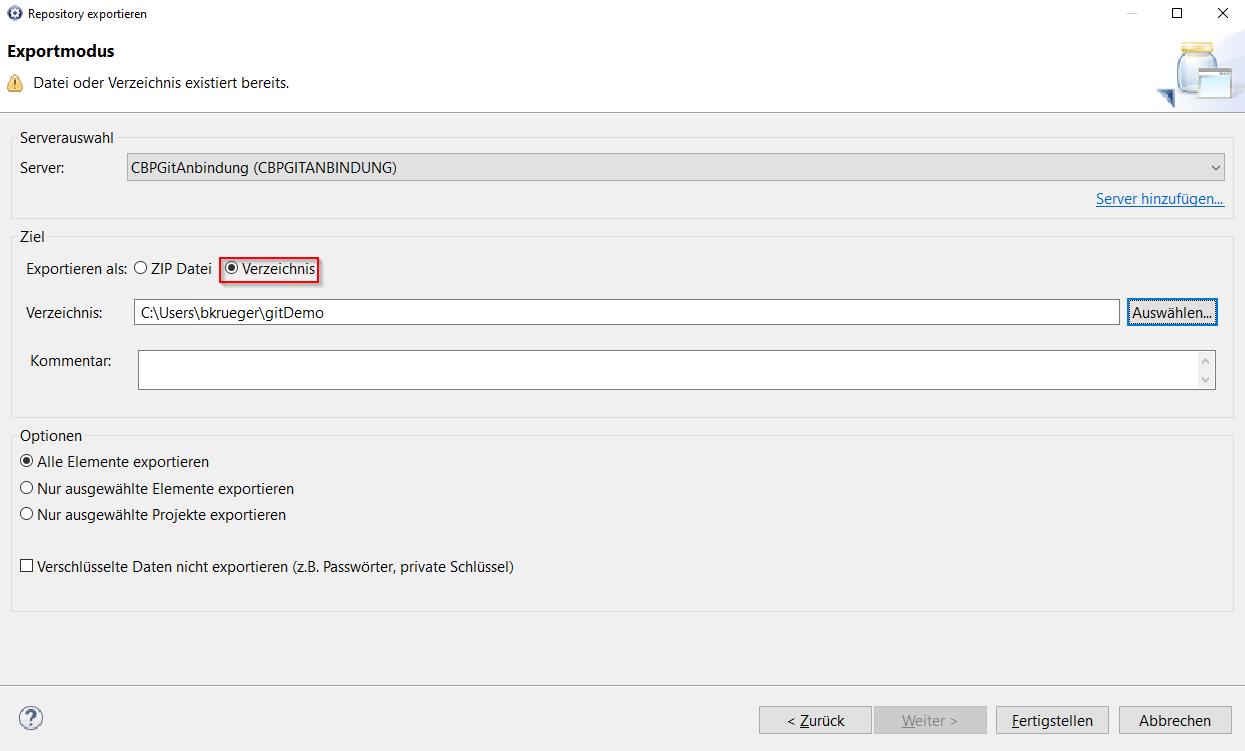Open the help question mark icon
Screen dimensions: 1245x751
pyautogui.click(x=31, y=718)
